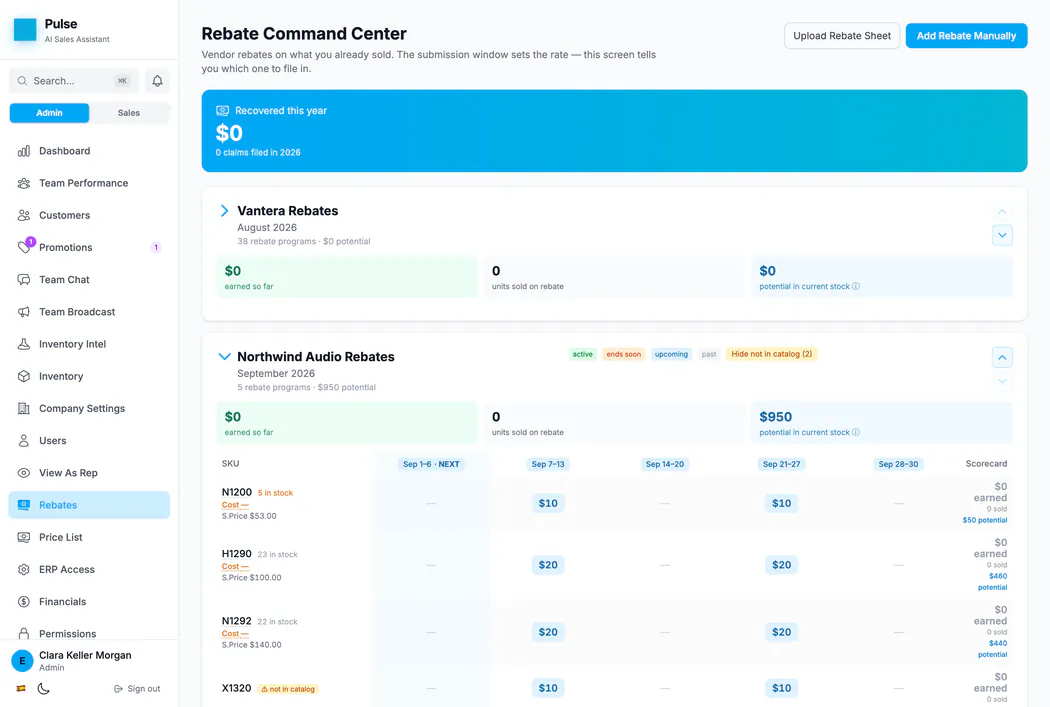Open Team Performance page
Screen dimensions: 1050x707
click(89, 183)
